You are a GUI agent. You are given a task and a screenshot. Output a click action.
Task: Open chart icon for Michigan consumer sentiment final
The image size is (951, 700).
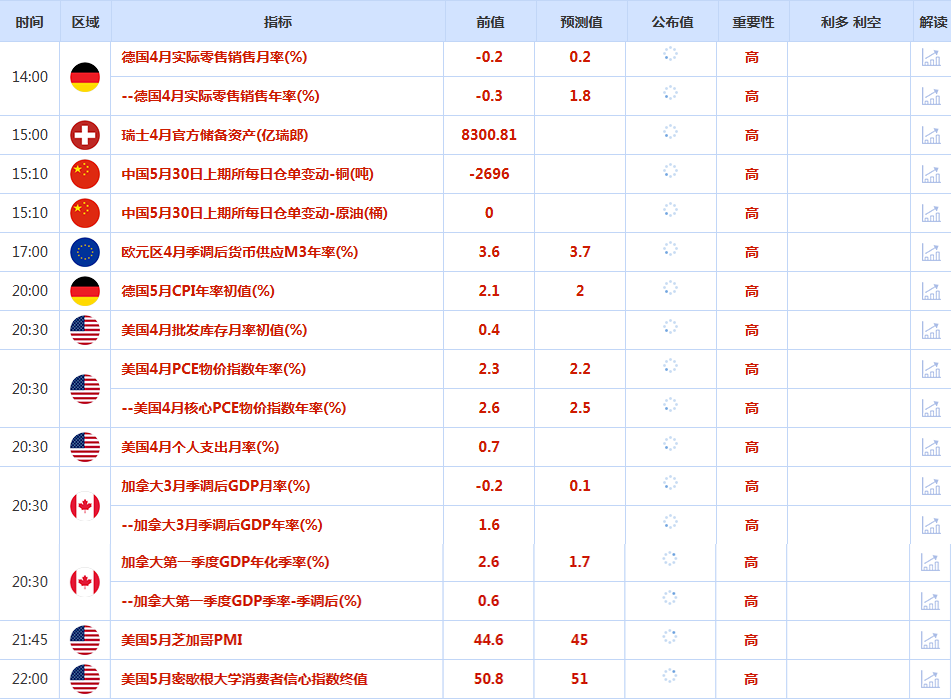point(930,679)
